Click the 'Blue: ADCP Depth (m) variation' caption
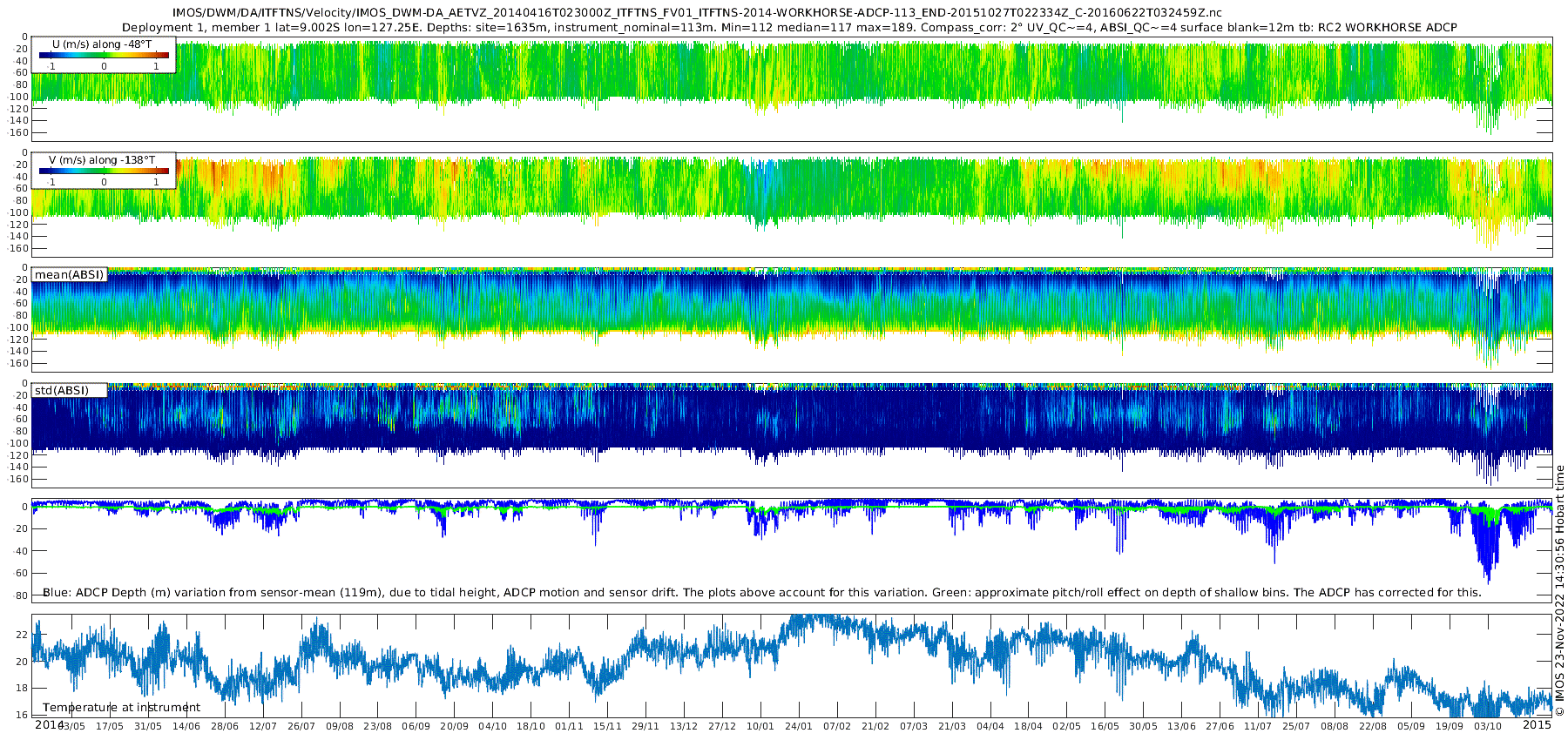 (x=761, y=593)
